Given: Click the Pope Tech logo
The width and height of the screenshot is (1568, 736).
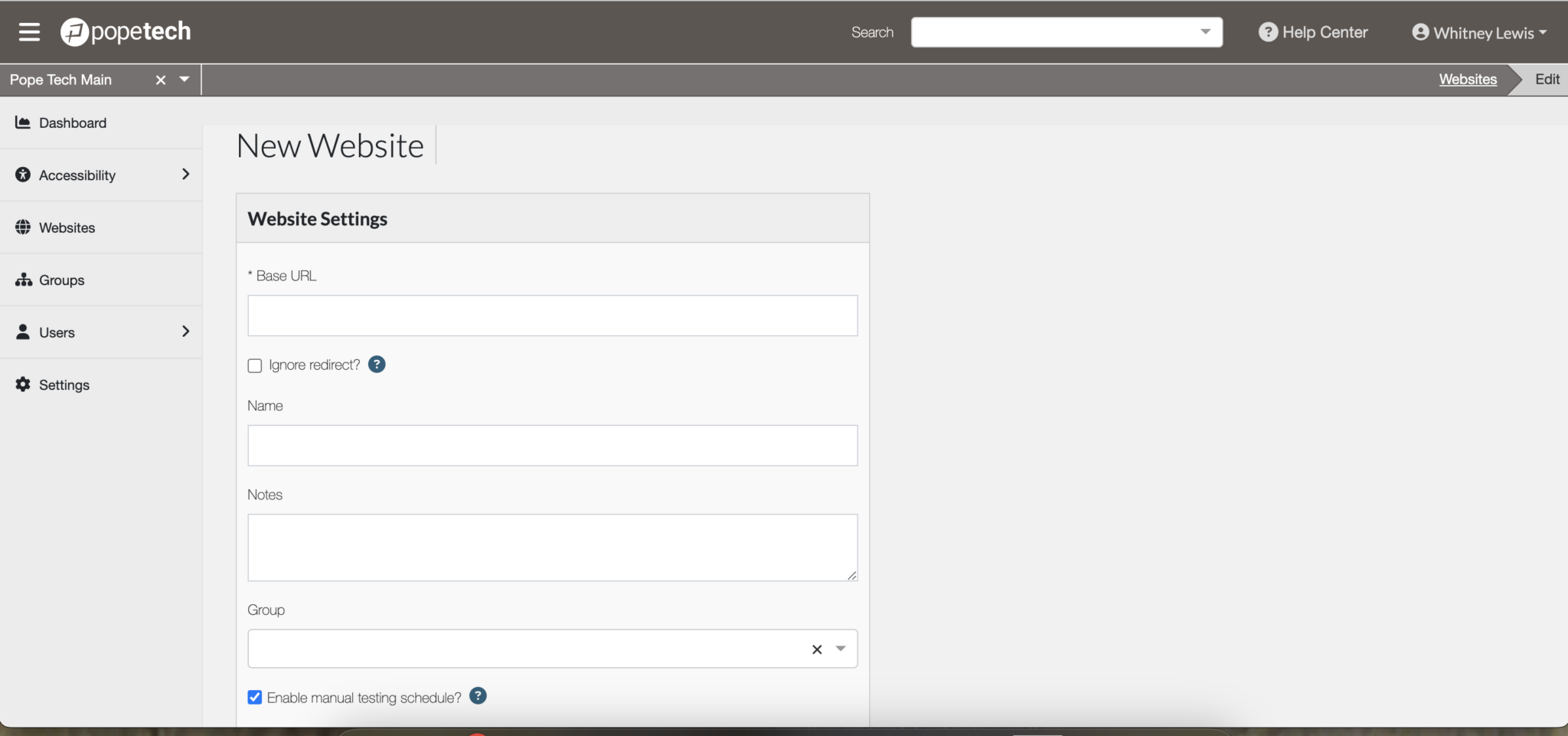Looking at the screenshot, I should point(125,31).
